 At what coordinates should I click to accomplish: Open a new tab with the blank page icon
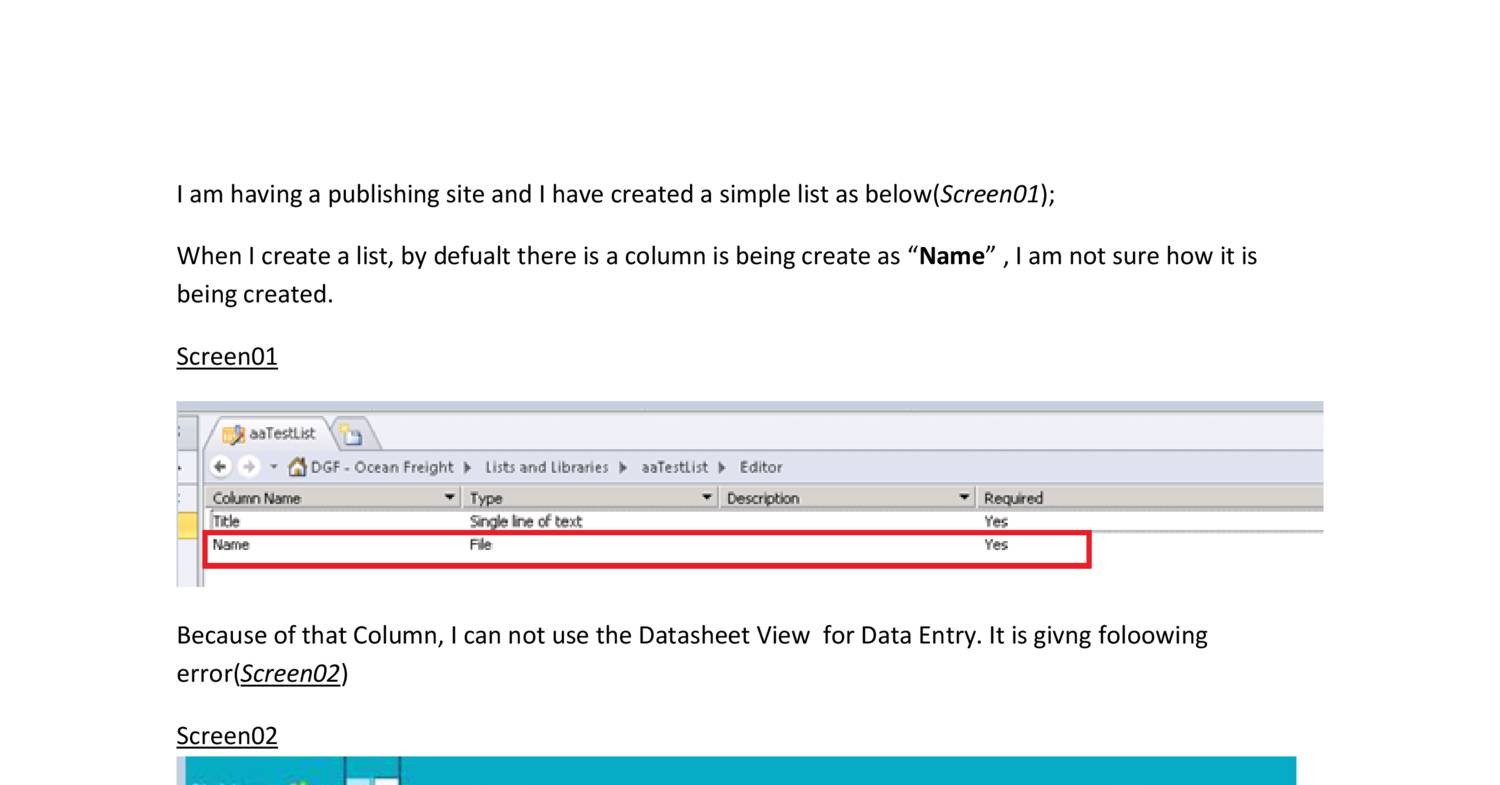350,434
